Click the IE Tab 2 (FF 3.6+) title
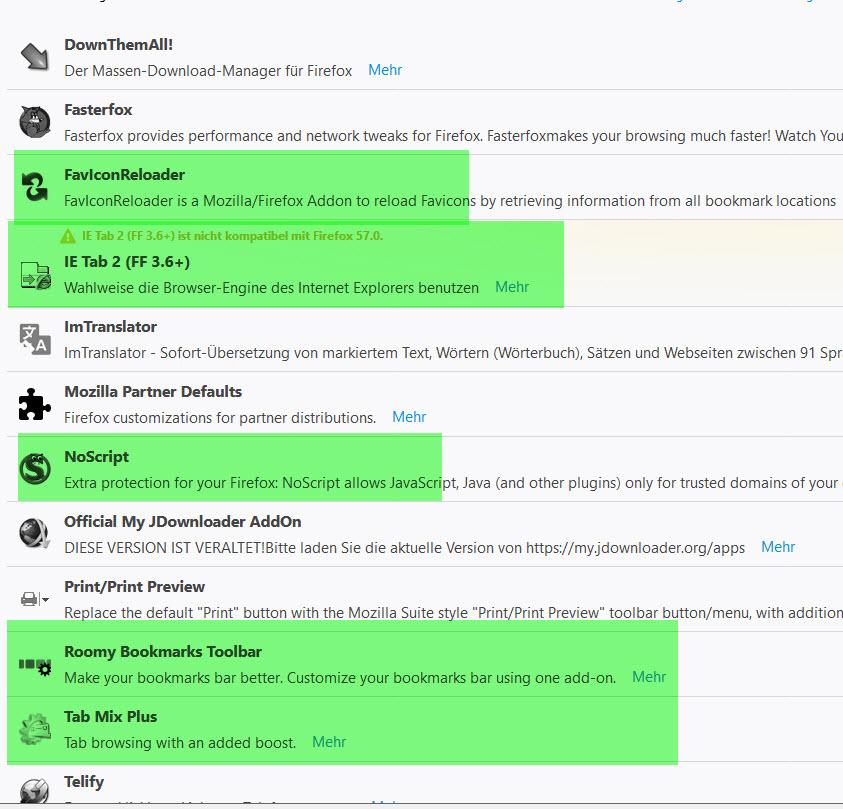This screenshot has width=843, height=809. pyautogui.click(x=127, y=262)
